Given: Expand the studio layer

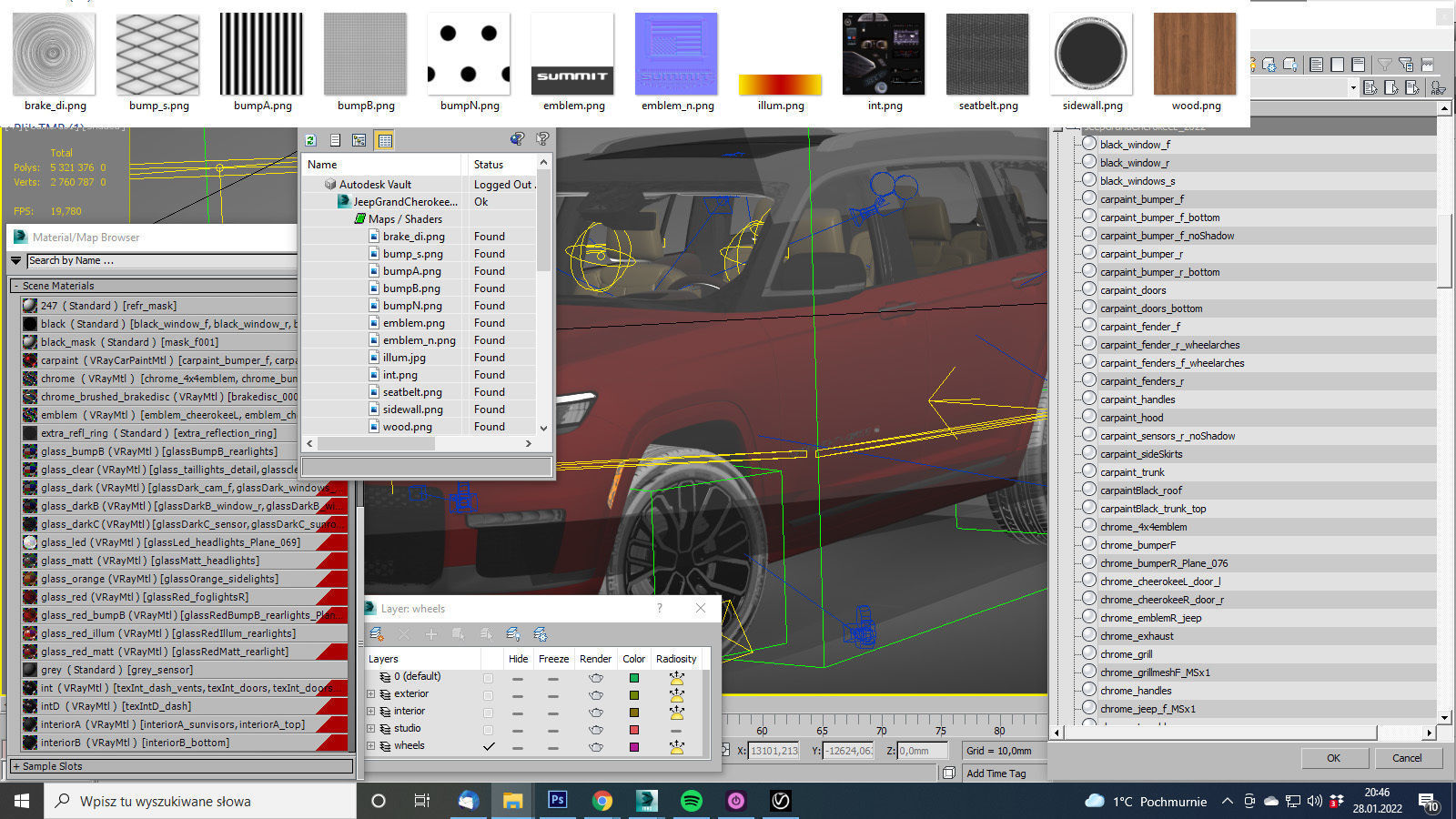Looking at the screenshot, I should coord(370,728).
